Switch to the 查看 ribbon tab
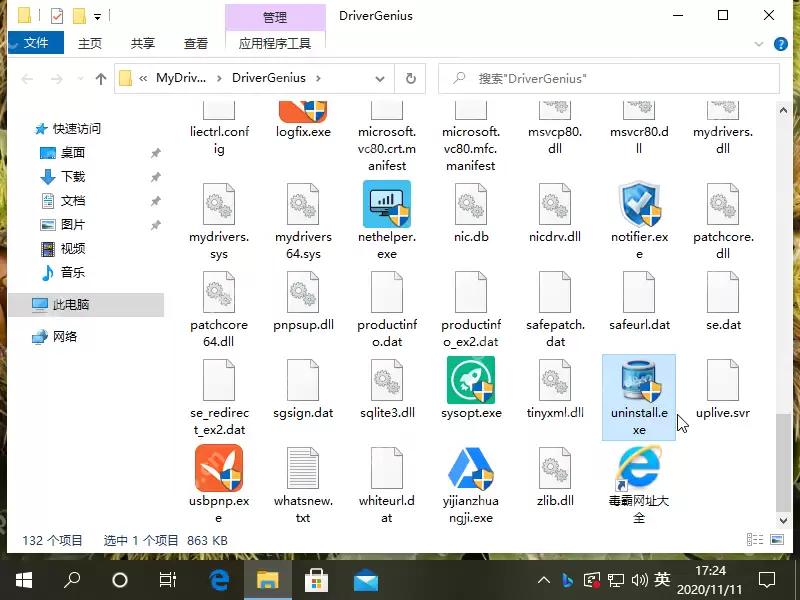 (196, 44)
